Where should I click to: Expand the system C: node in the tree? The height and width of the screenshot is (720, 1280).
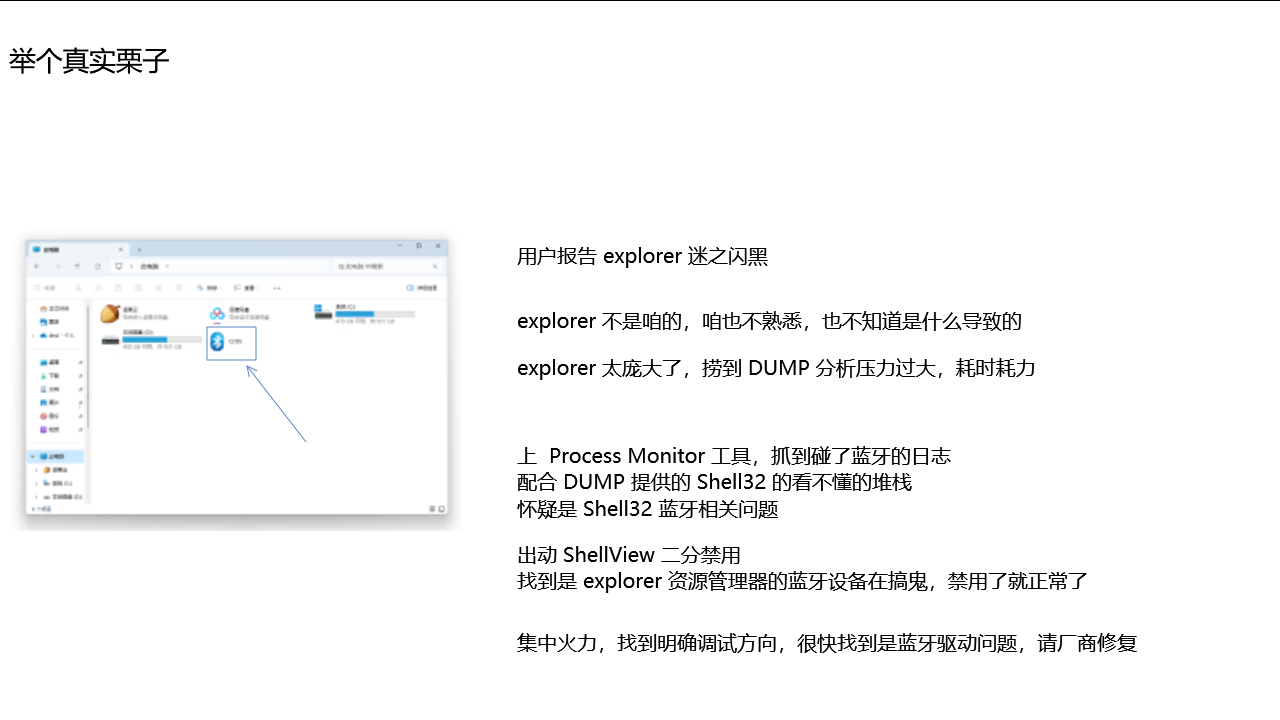pyautogui.click(x=38, y=483)
